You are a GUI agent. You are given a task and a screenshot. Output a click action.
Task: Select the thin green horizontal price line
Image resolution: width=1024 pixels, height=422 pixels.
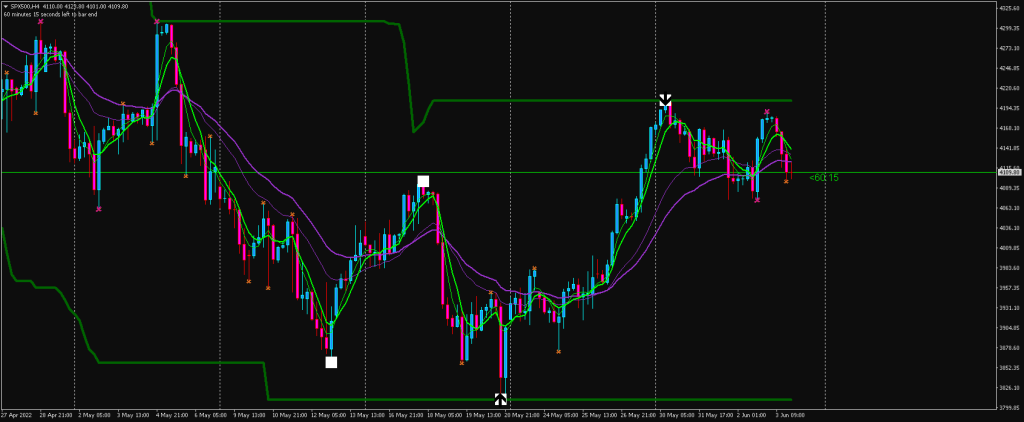click(300, 172)
